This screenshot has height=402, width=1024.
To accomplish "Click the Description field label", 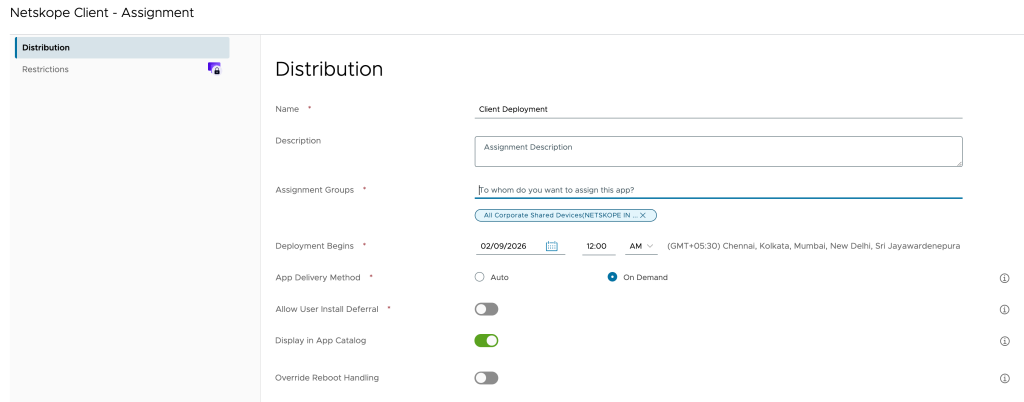I will (298, 140).
